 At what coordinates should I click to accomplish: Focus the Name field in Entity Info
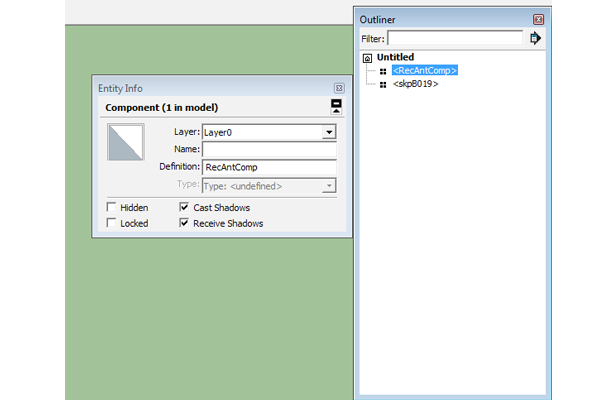tap(268, 149)
